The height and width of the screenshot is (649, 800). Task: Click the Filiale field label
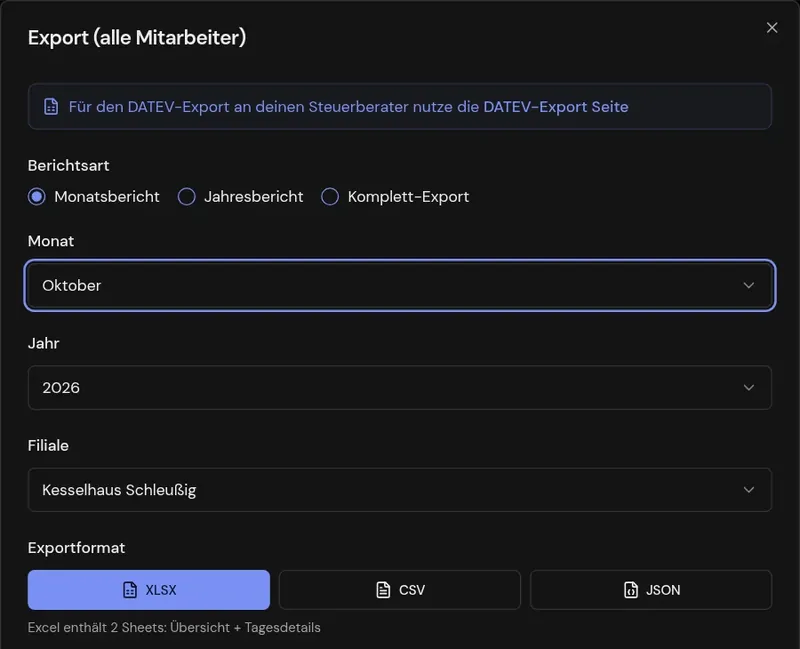coord(48,445)
